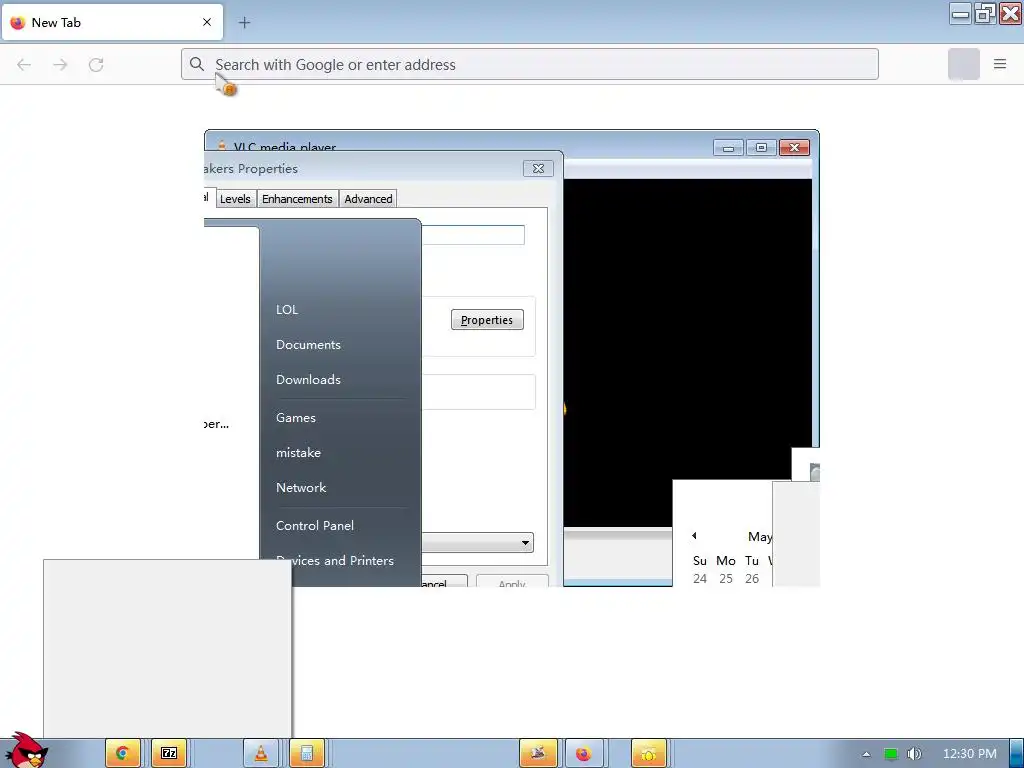The height and width of the screenshot is (768, 1024).
Task: Show hidden system tray icons
Action: 867,754
